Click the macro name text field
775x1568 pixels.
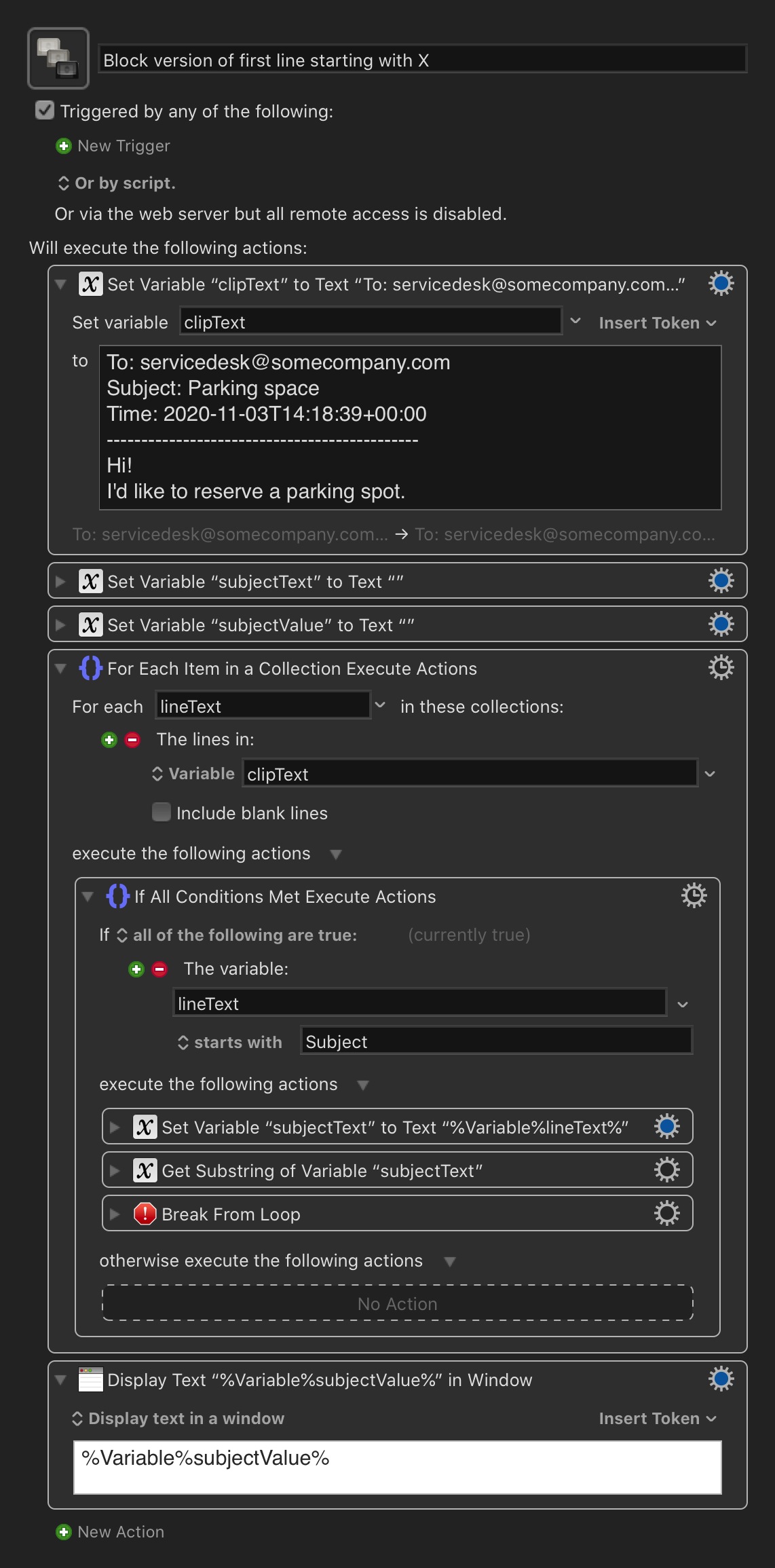[422, 60]
